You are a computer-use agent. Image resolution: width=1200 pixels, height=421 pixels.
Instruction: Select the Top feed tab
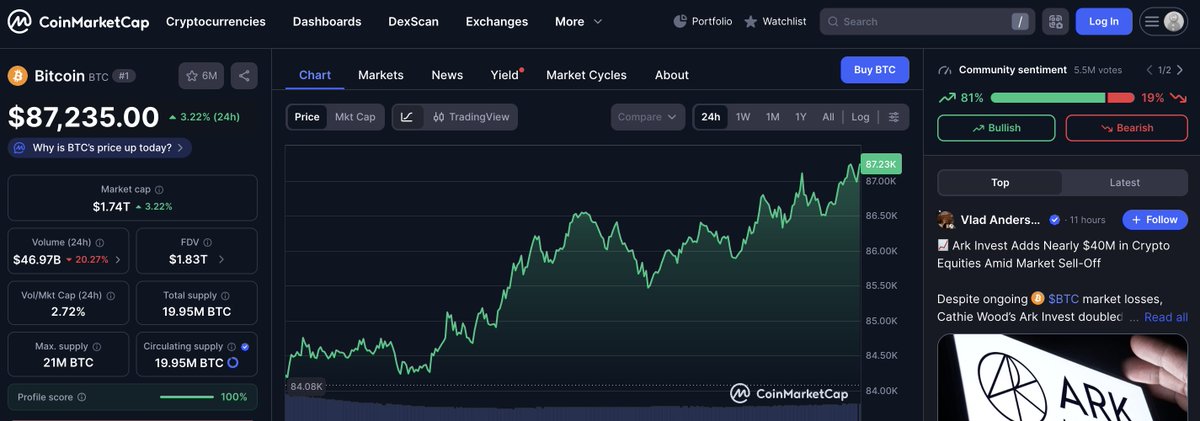coord(1000,182)
